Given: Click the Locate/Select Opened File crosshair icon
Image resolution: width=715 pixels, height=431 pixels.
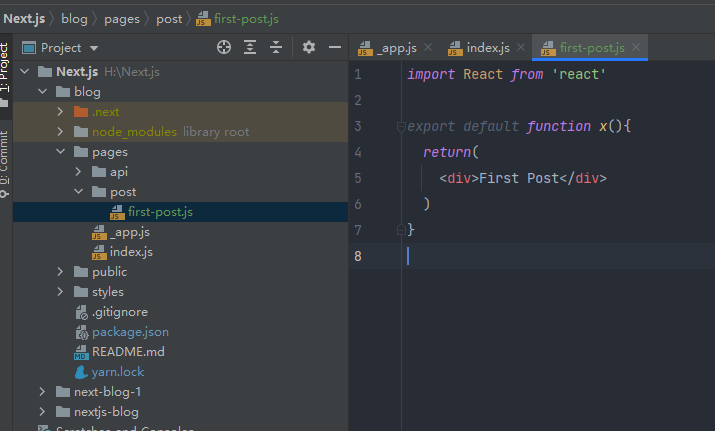Looking at the screenshot, I should pos(224,47).
